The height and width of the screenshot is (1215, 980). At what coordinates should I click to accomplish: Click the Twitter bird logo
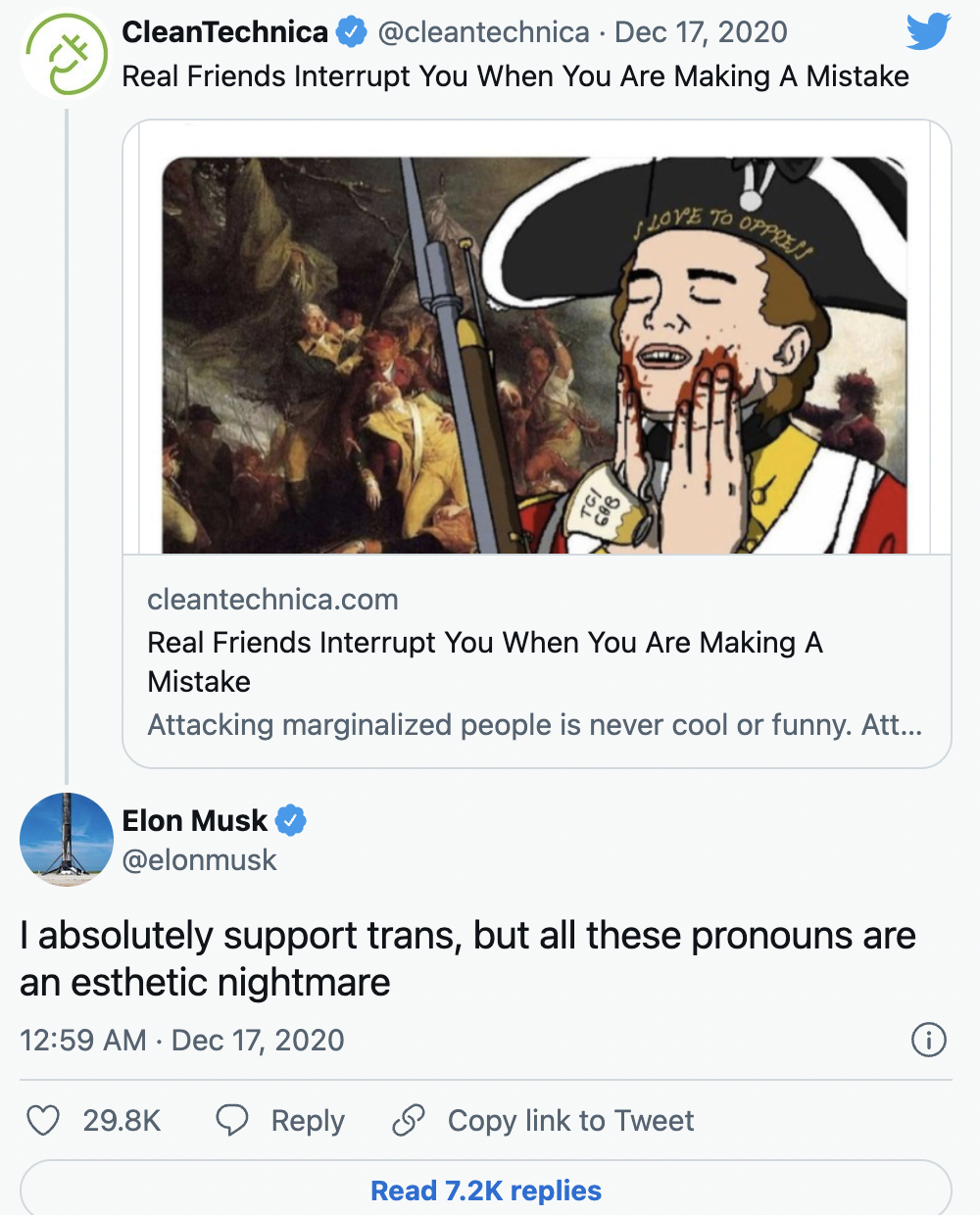[927, 31]
